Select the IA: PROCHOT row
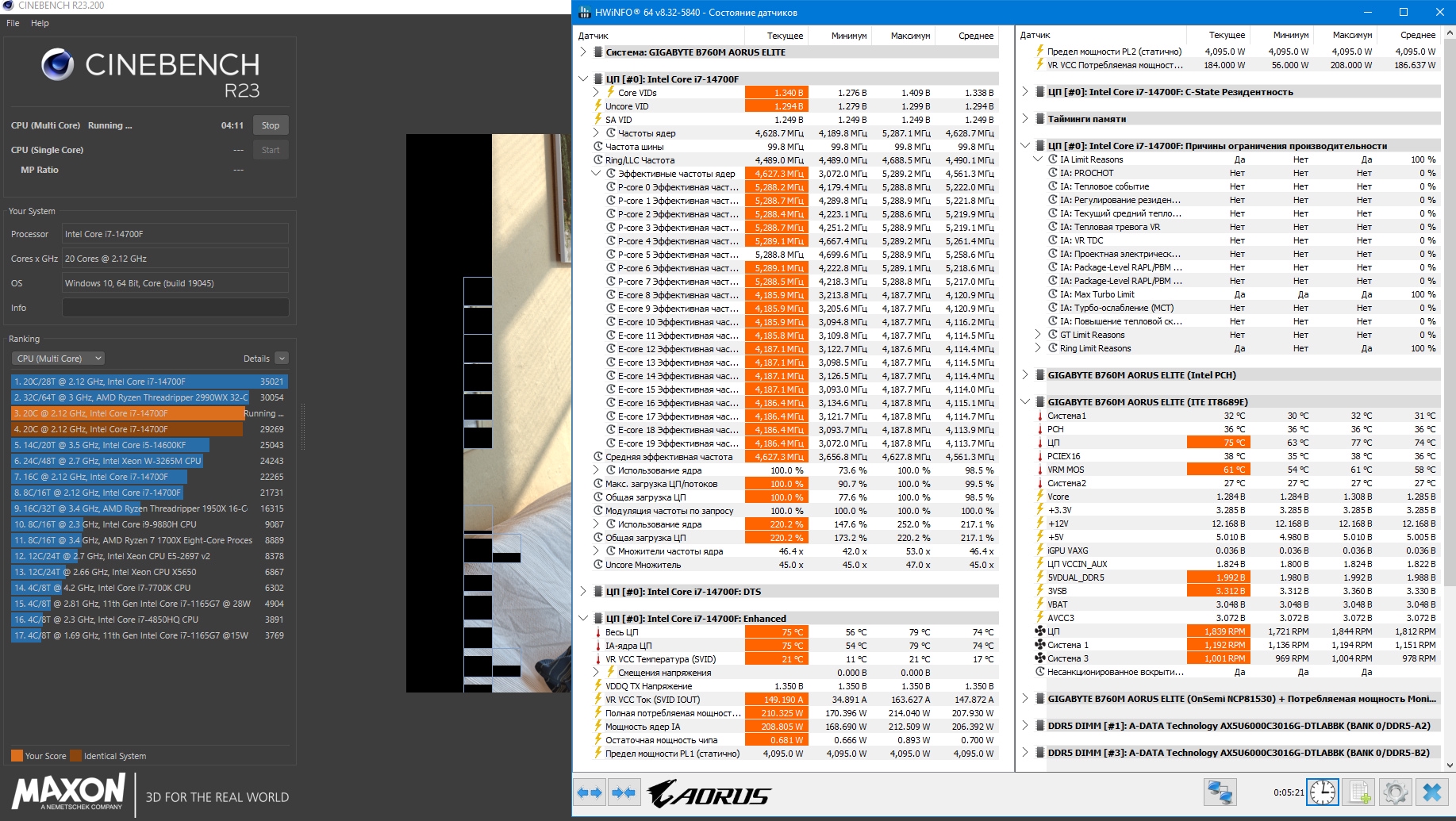The width and height of the screenshot is (1456, 821). 1237,173
